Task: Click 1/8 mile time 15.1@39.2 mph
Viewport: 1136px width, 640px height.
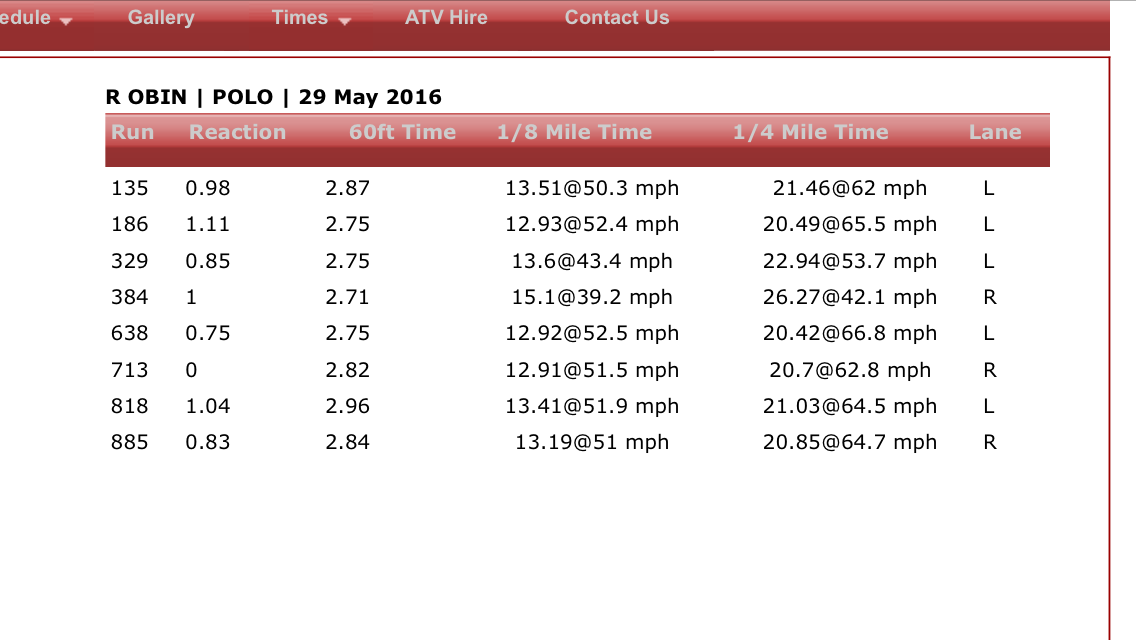Action: point(592,297)
